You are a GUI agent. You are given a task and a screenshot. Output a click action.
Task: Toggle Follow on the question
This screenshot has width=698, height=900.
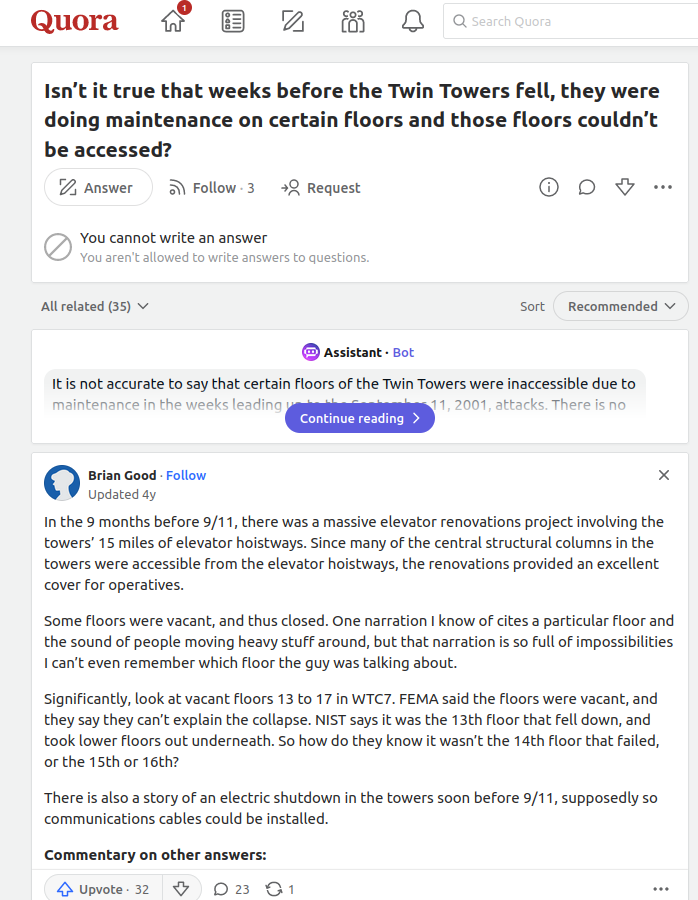[x=211, y=188]
